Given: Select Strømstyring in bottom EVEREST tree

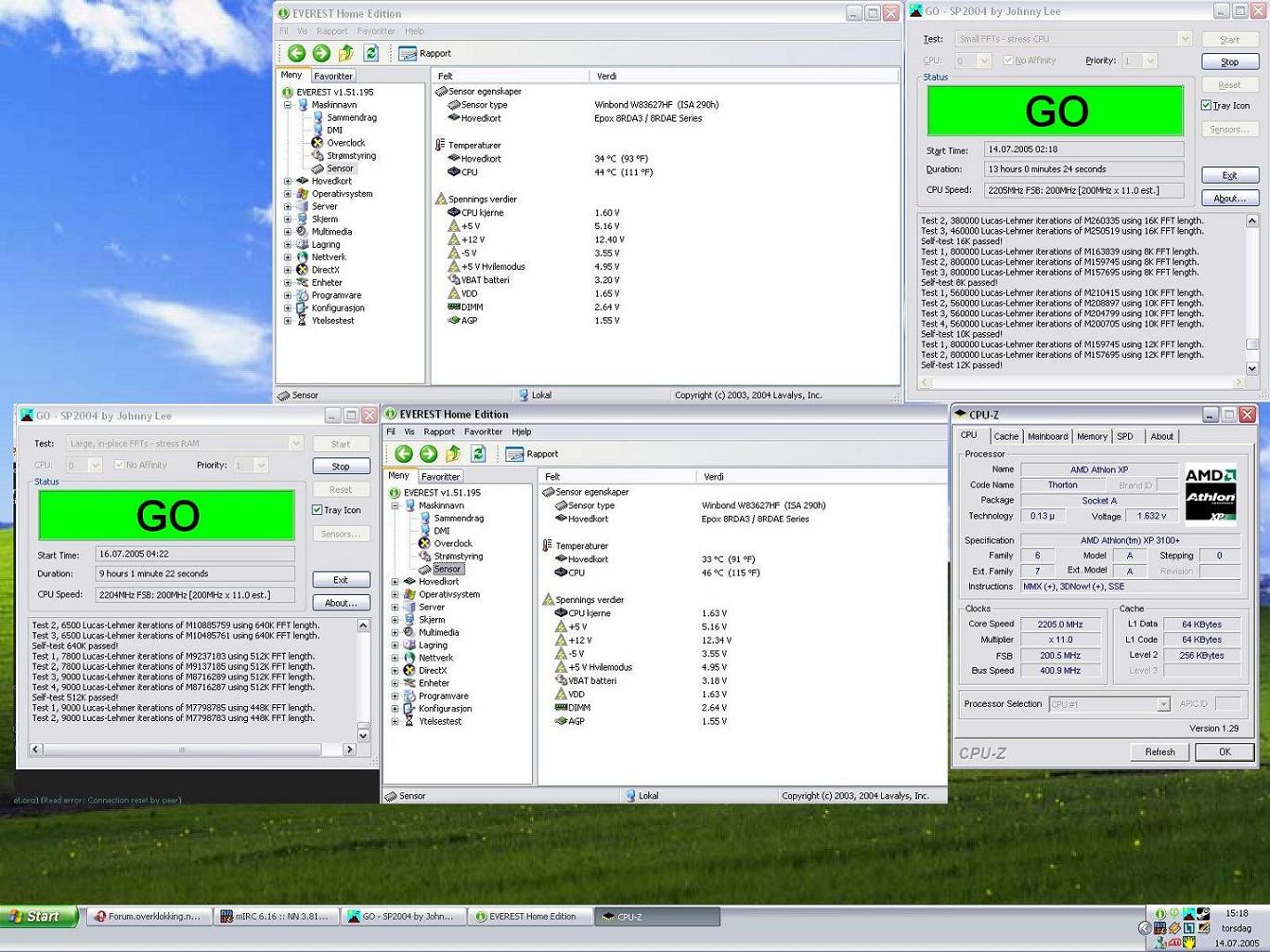Looking at the screenshot, I should pos(458,556).
